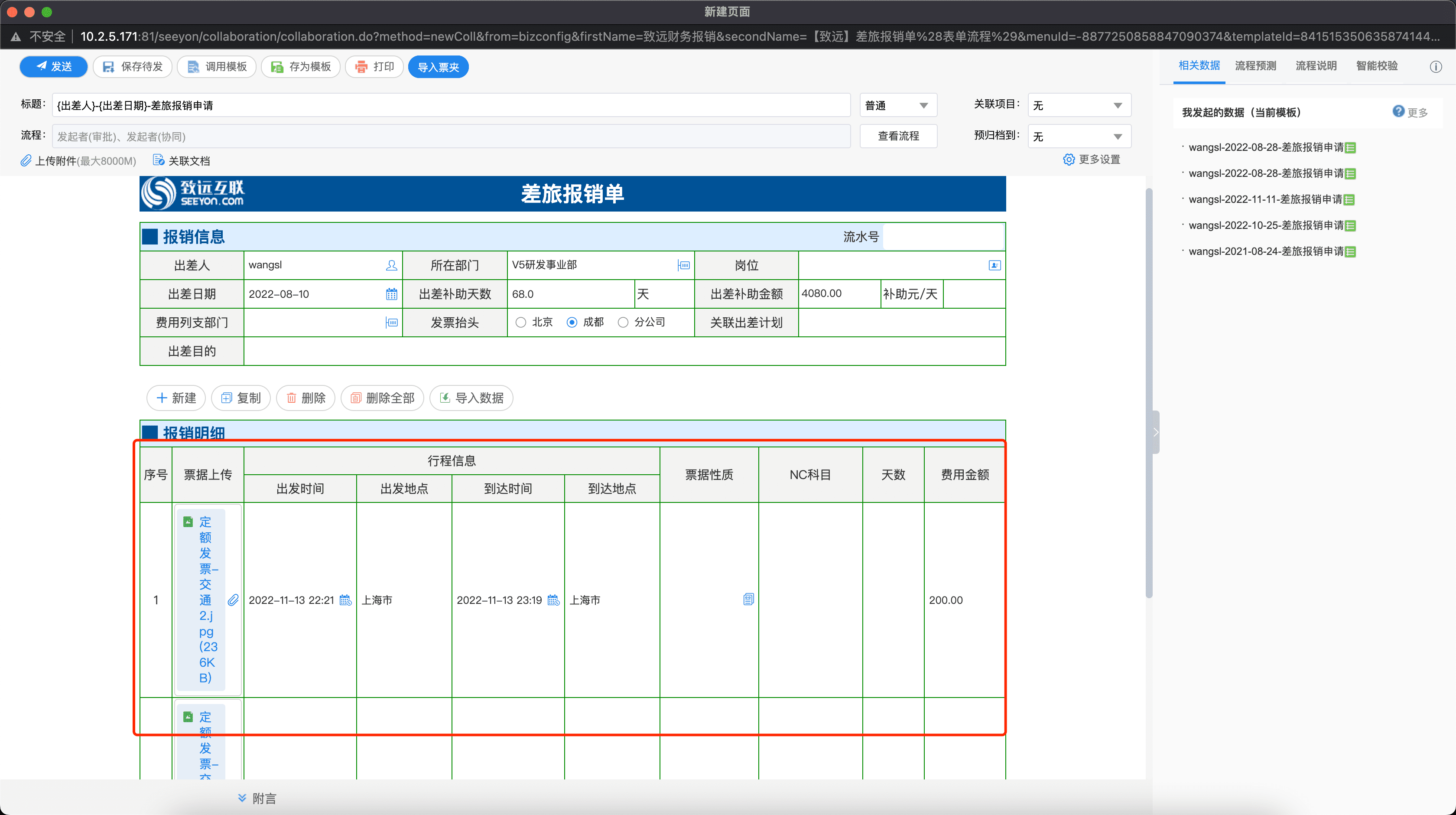The height and width of the screenshot is (815, 1456).
Task: Click the 不安全 warning icon in address bar
Action: click(x=16, y=37)
